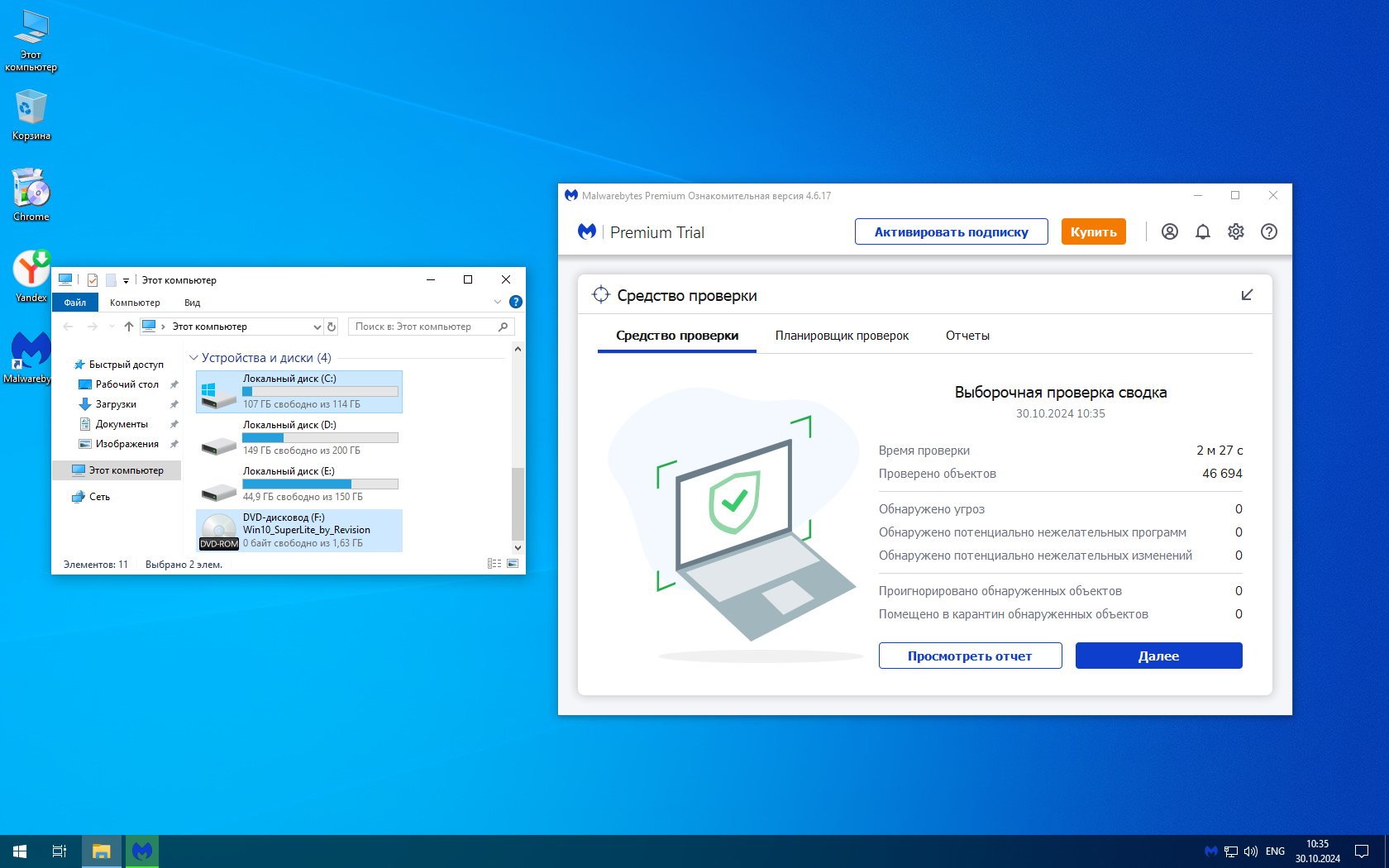
Task: Switch to the Отчеты tab
Action: [967, 336]
